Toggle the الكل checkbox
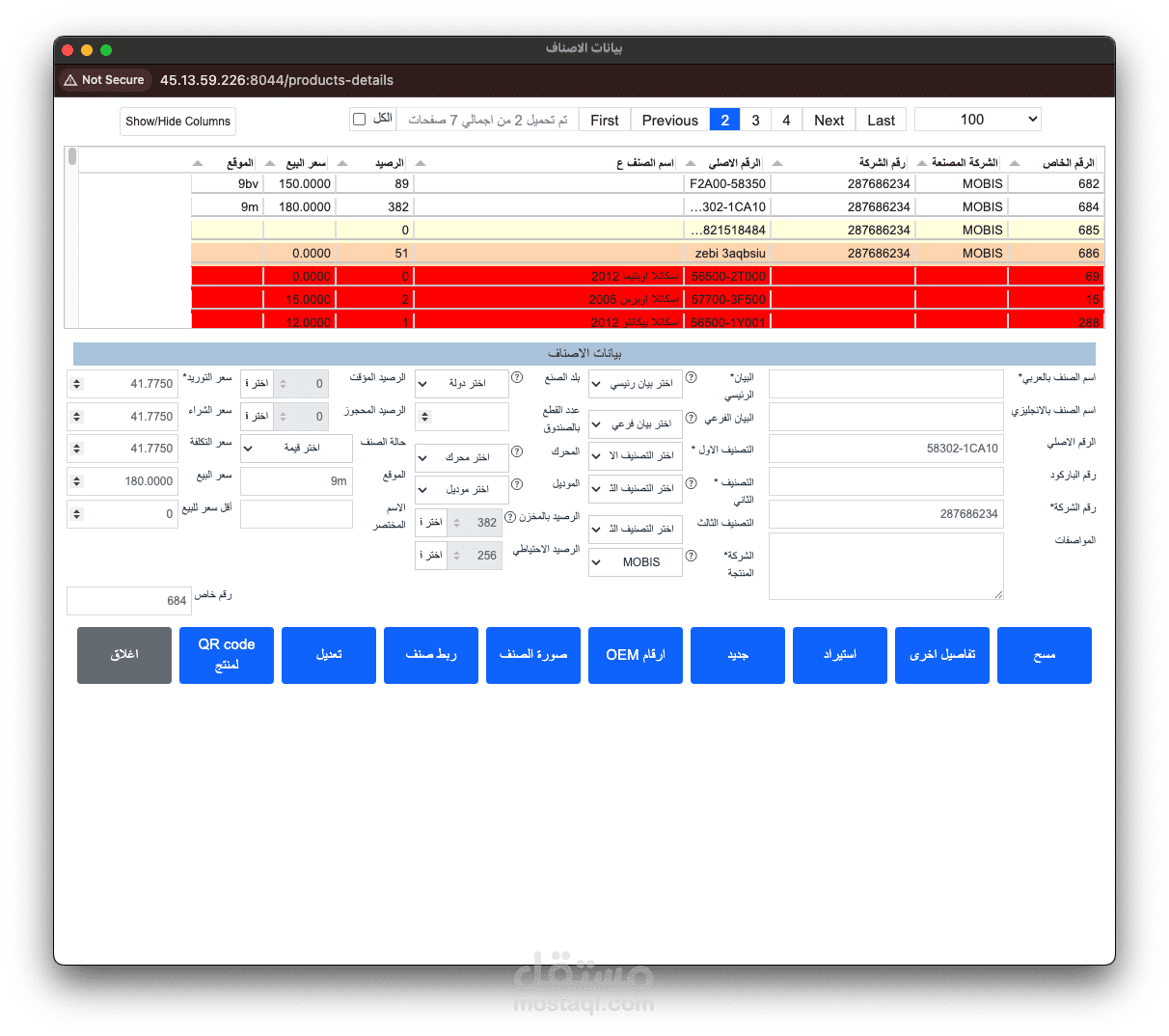The width and height of the screenshot is (1169, 1036). pos(359,119)
